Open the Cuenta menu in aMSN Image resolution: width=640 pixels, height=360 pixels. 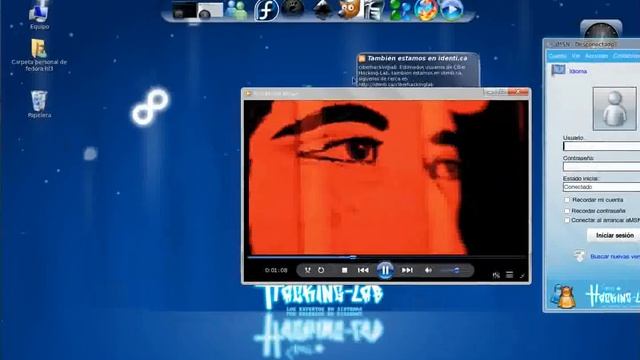pos(557,56)
